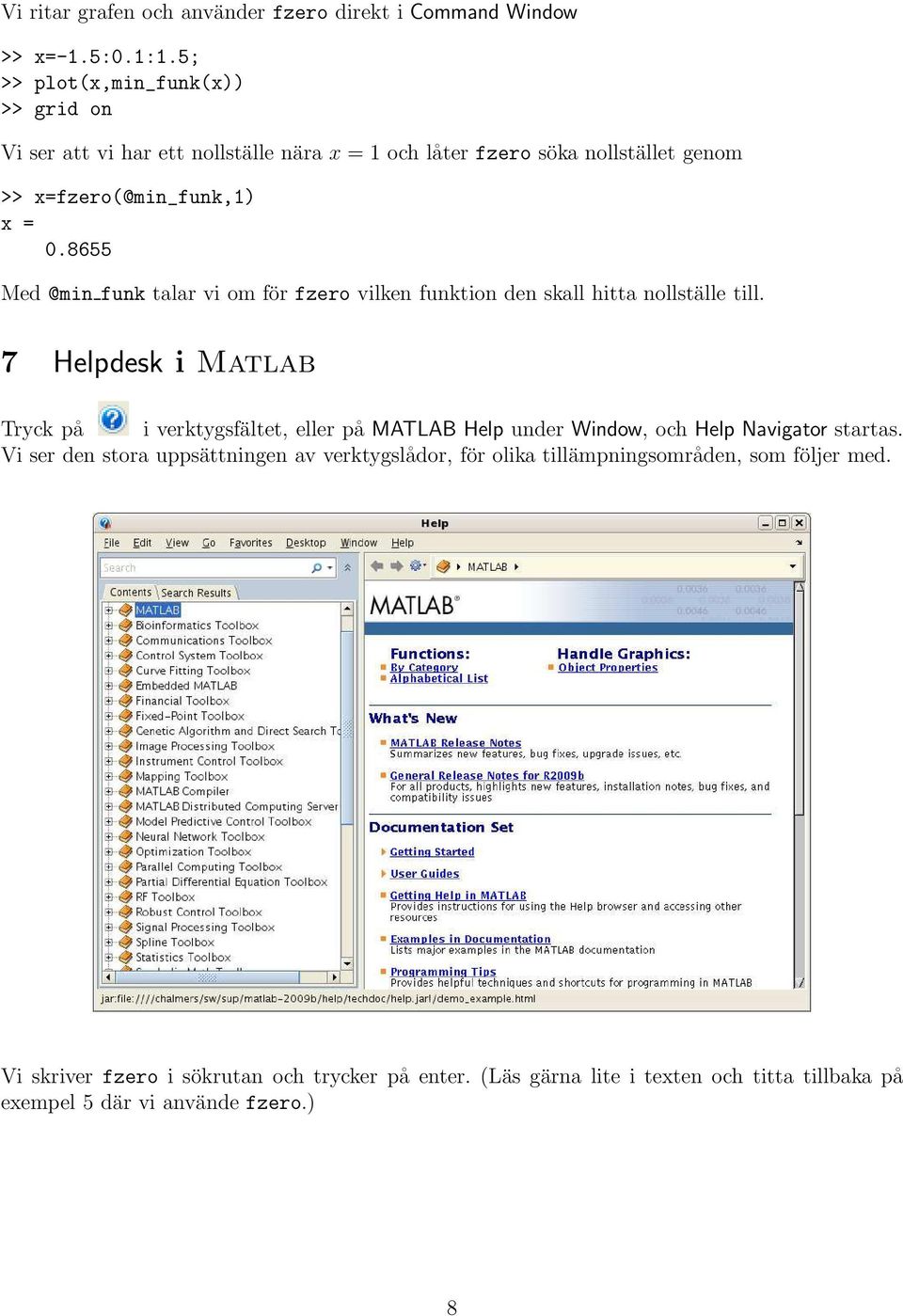Open the Object Properties link
Screen dimensions: 903x1316
pyautogui.click(x=608, y=667)
